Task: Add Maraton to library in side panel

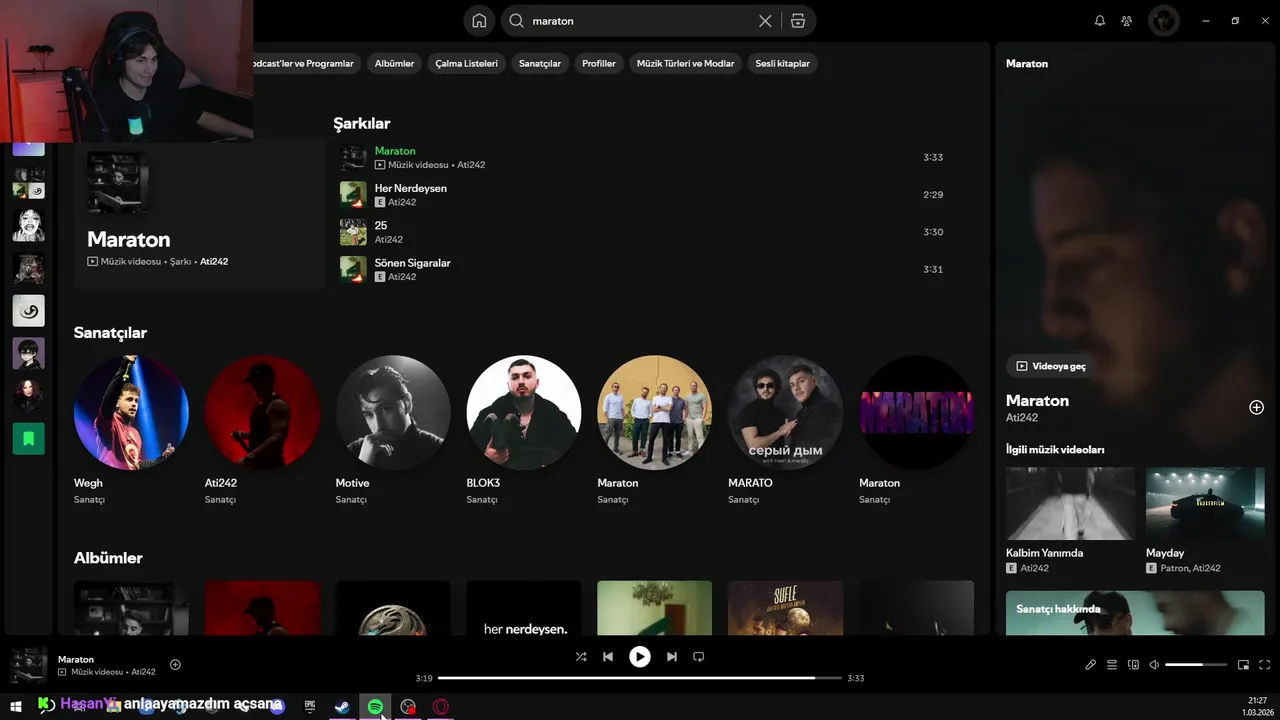Action: pos(1257,408)
